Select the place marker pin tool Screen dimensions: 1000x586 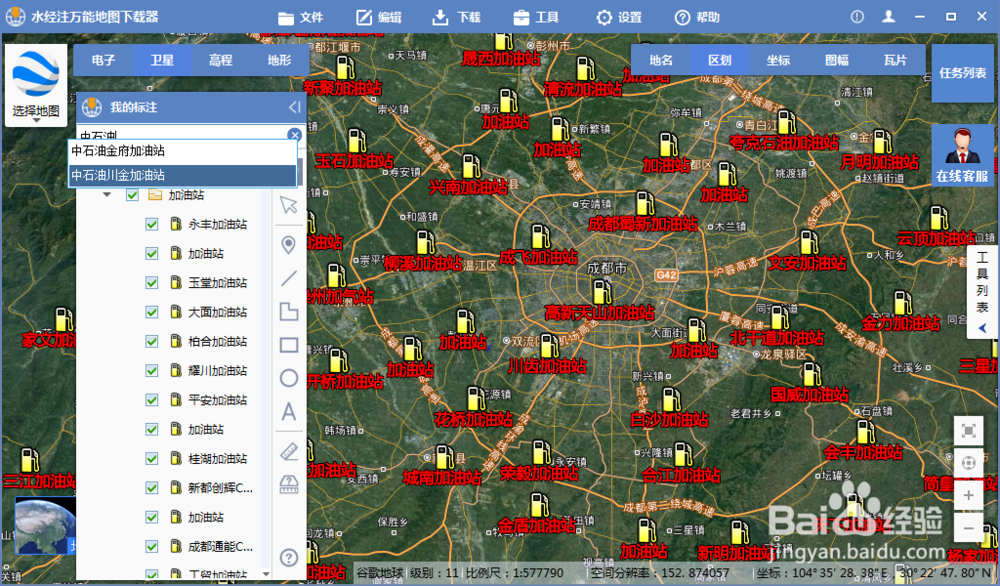pos(289,245)
